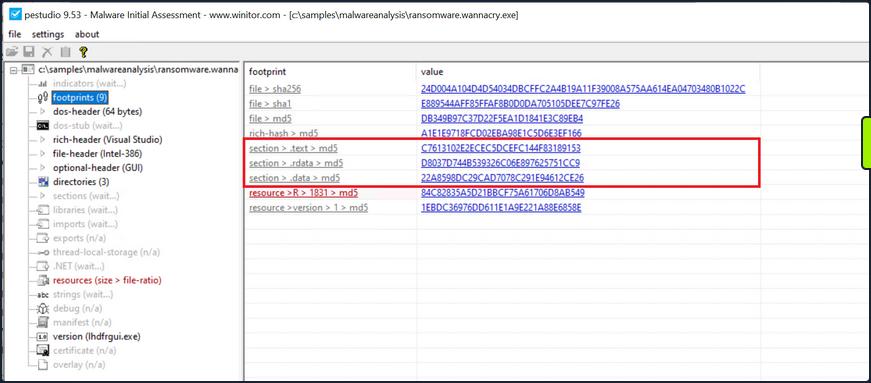871x383 pixels.
Task: Click the .NET icon in tree
Action: pos(43,266)
